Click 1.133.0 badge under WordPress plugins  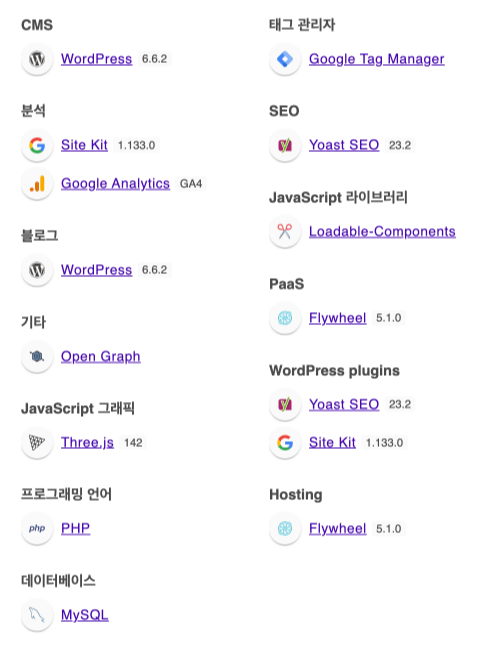pyautogui.click(x=384, y=443)
